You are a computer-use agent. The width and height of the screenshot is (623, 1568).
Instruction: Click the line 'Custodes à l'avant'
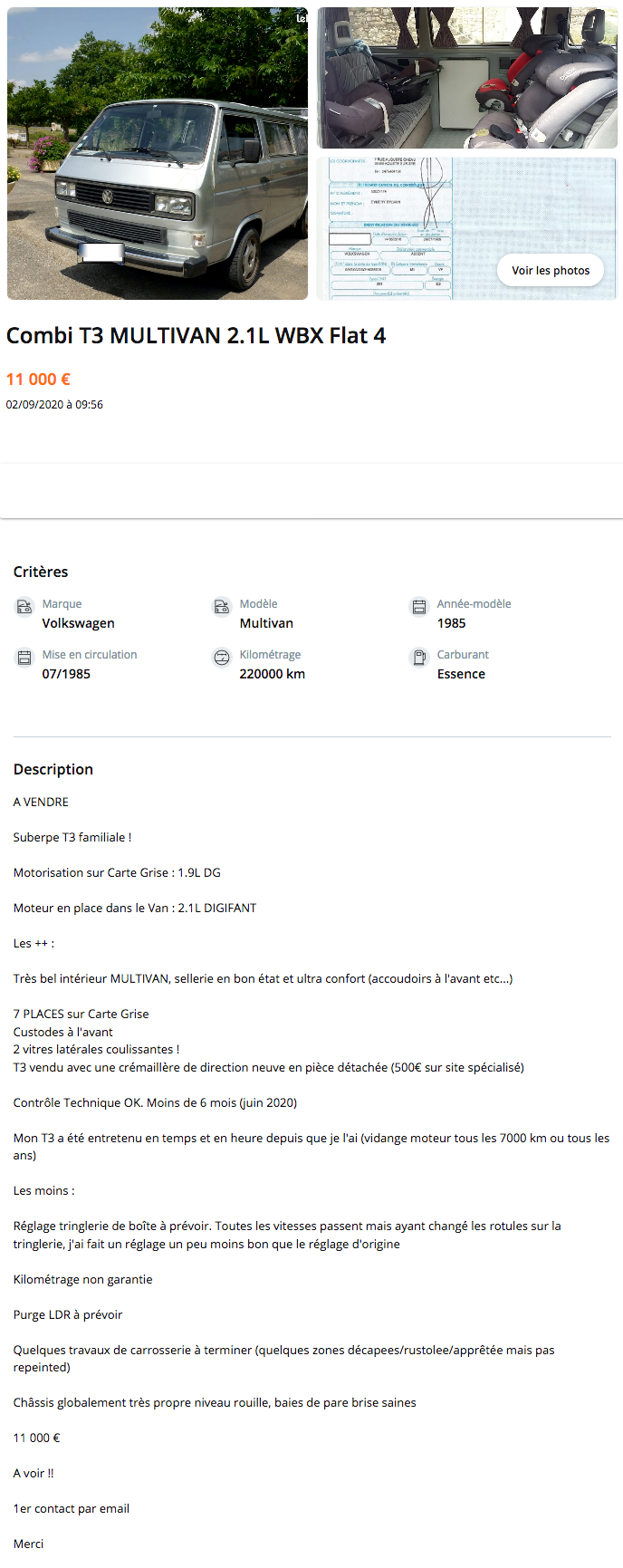(x=63, y=1032)
